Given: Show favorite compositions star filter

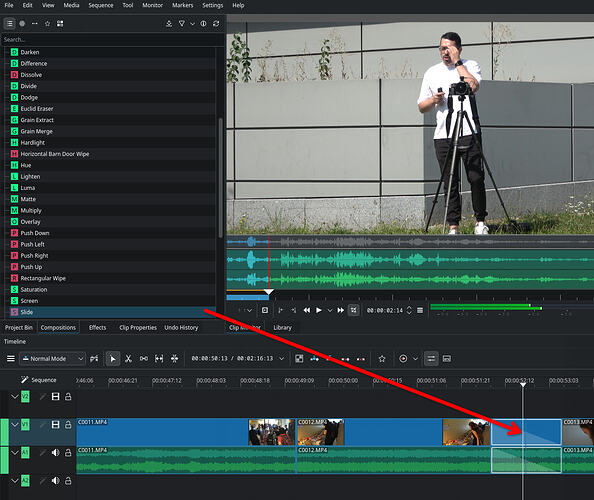Looking at the screenshot, I should point(47,23).
